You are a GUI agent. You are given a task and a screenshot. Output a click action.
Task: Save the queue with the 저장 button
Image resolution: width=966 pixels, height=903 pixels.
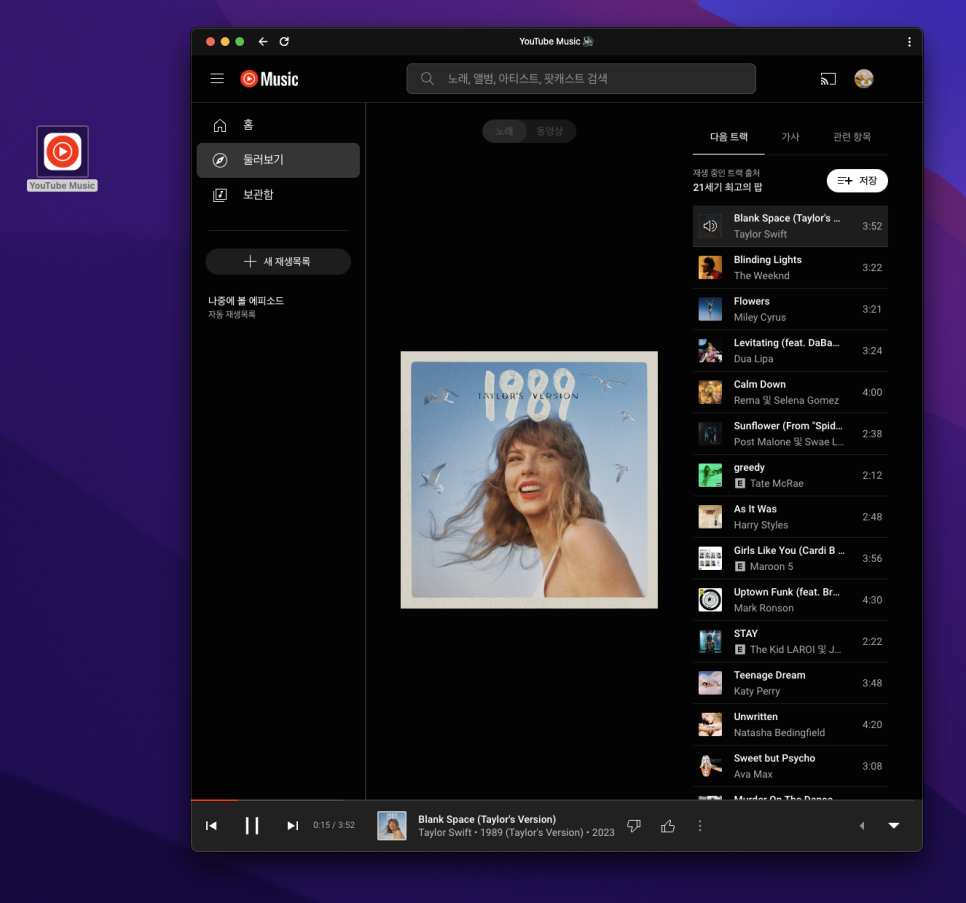point(857,180)
